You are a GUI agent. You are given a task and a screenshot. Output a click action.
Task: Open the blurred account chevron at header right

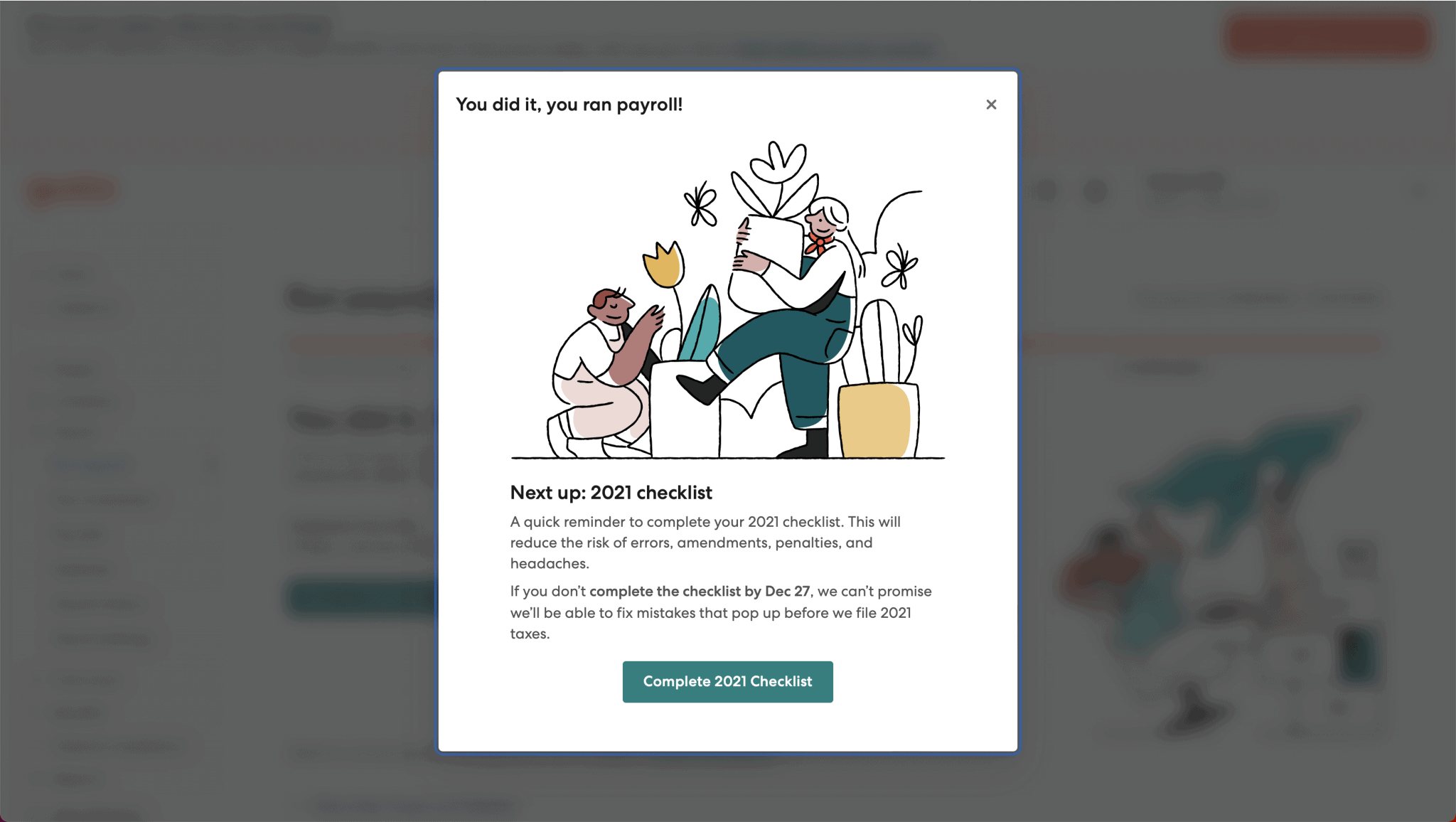point(1418,190)
